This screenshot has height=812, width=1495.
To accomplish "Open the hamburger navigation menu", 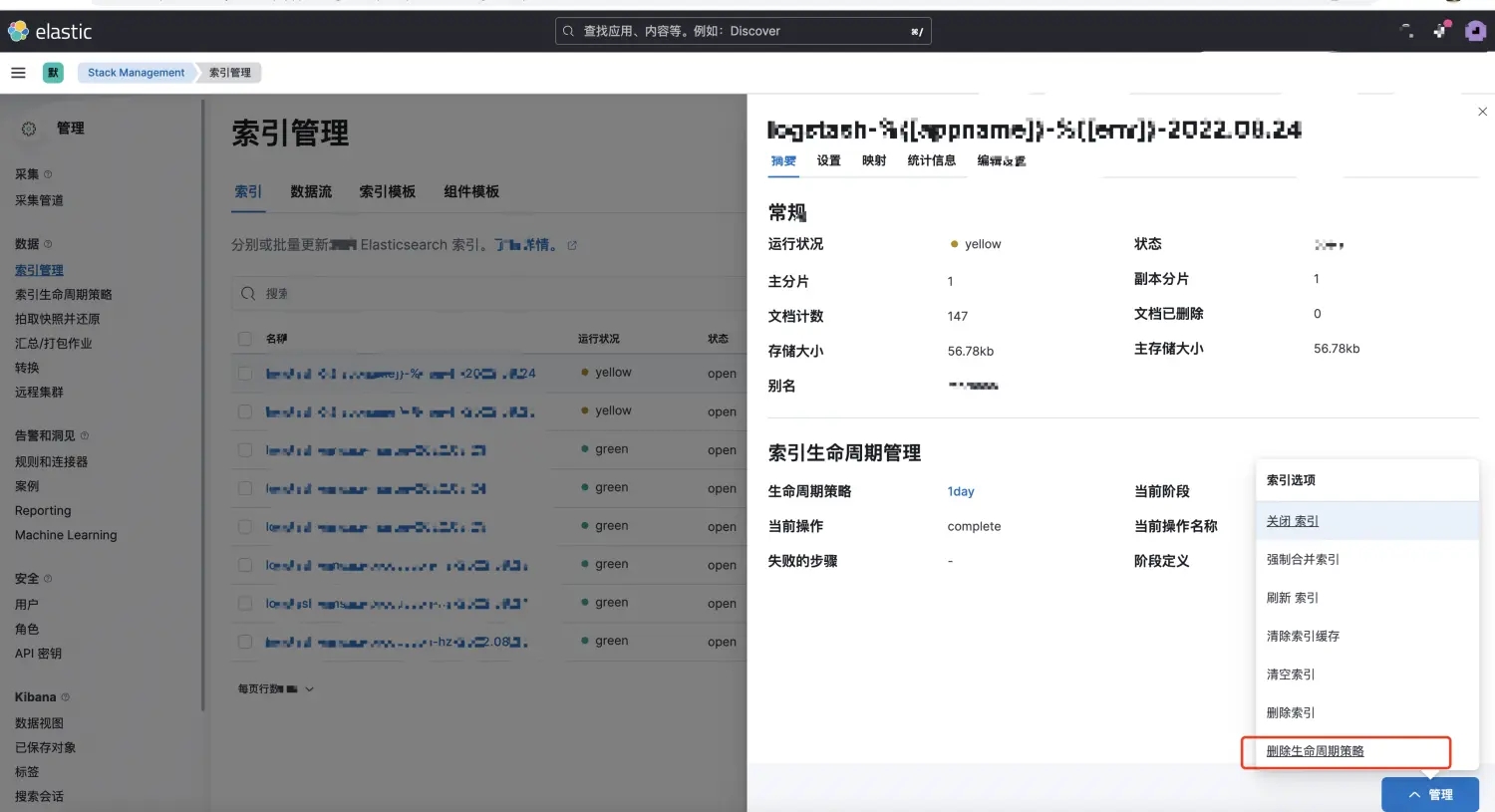I will pos(18,73).
